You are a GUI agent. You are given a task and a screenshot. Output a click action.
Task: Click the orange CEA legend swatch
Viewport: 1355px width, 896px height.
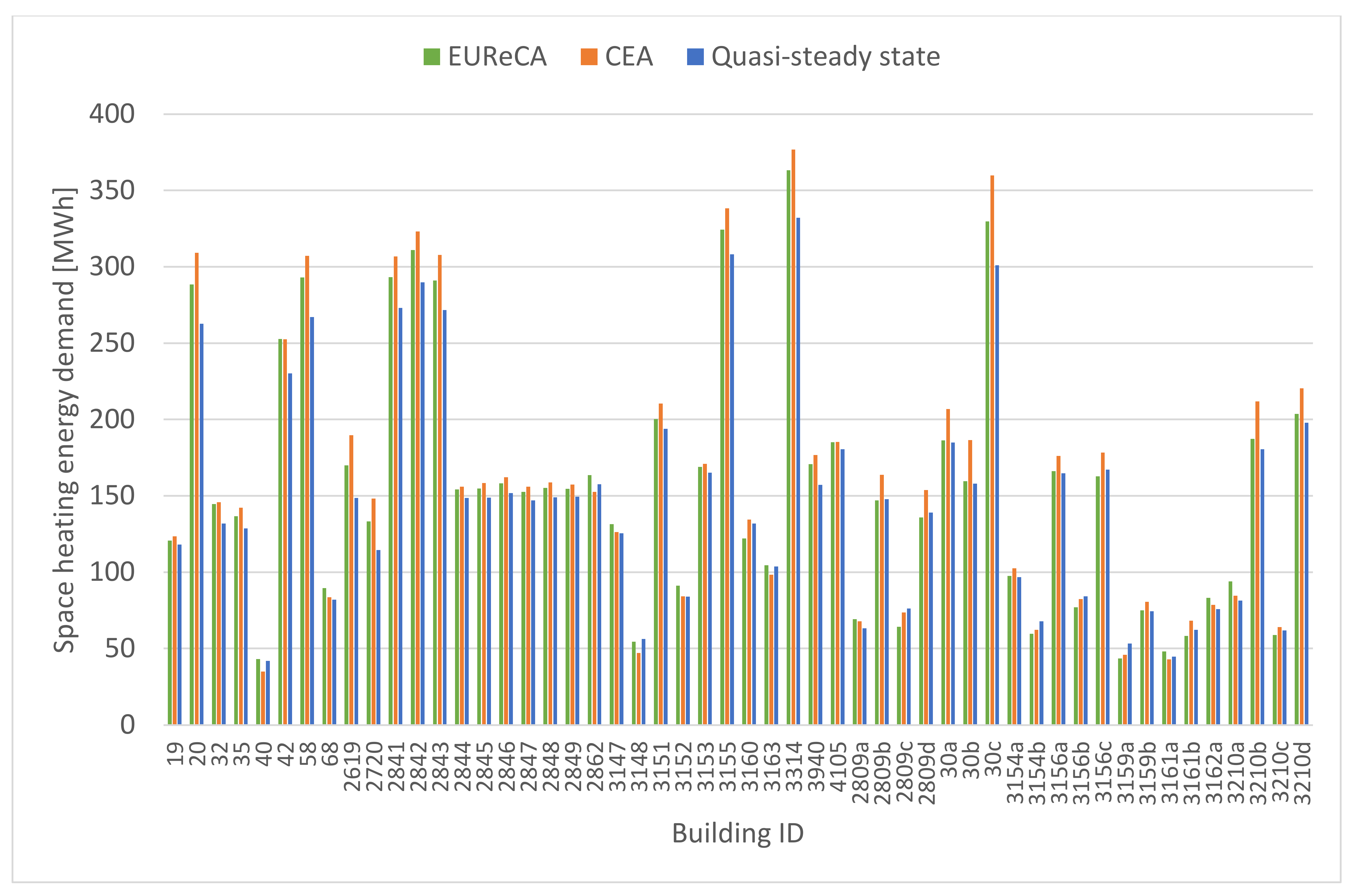click(x=589, y=57)
